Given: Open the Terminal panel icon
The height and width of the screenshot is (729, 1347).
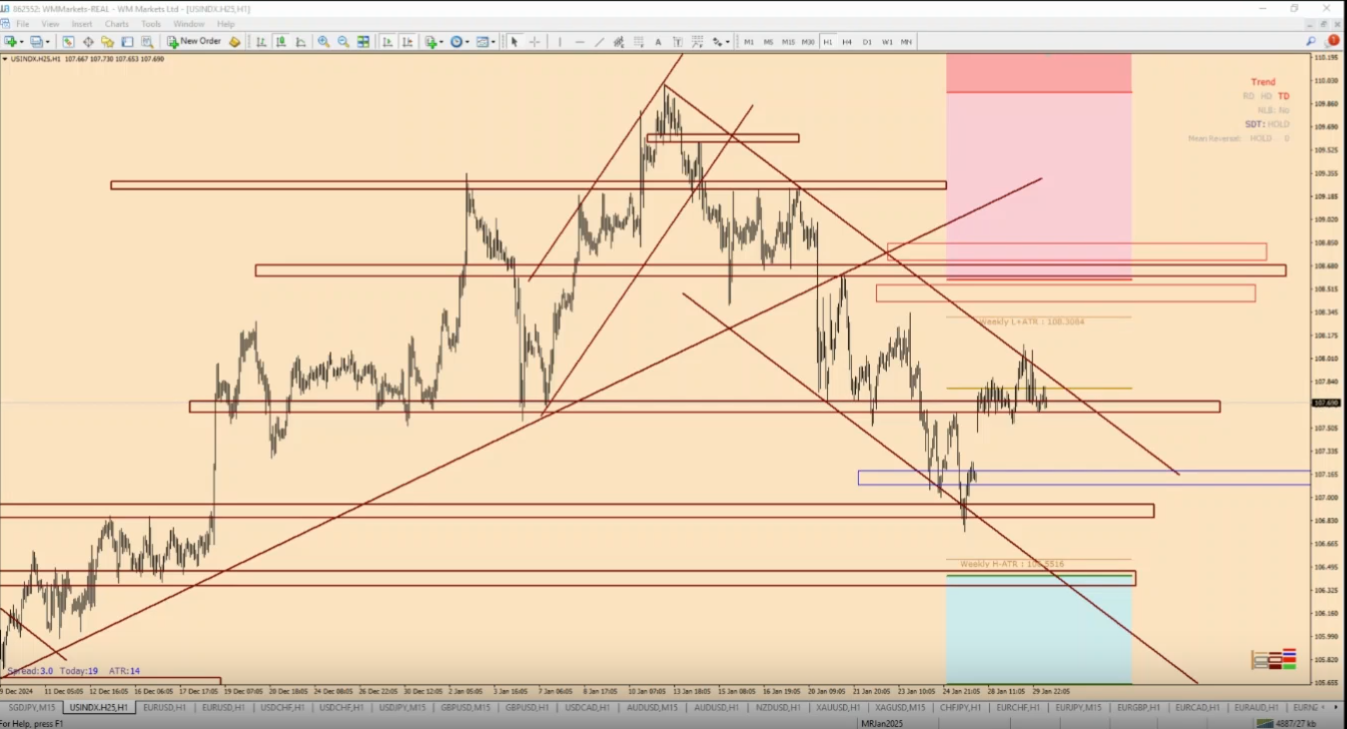Looking at the screenshot, I should click(127, 42).
